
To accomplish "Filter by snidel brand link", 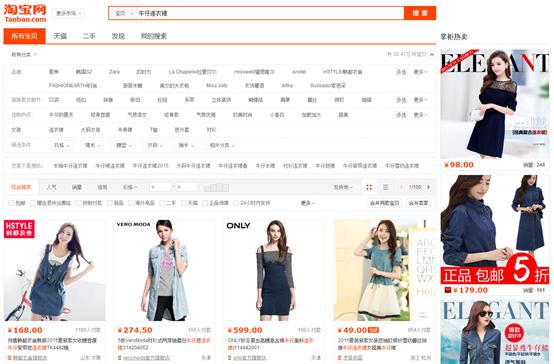I will (299, 72).
